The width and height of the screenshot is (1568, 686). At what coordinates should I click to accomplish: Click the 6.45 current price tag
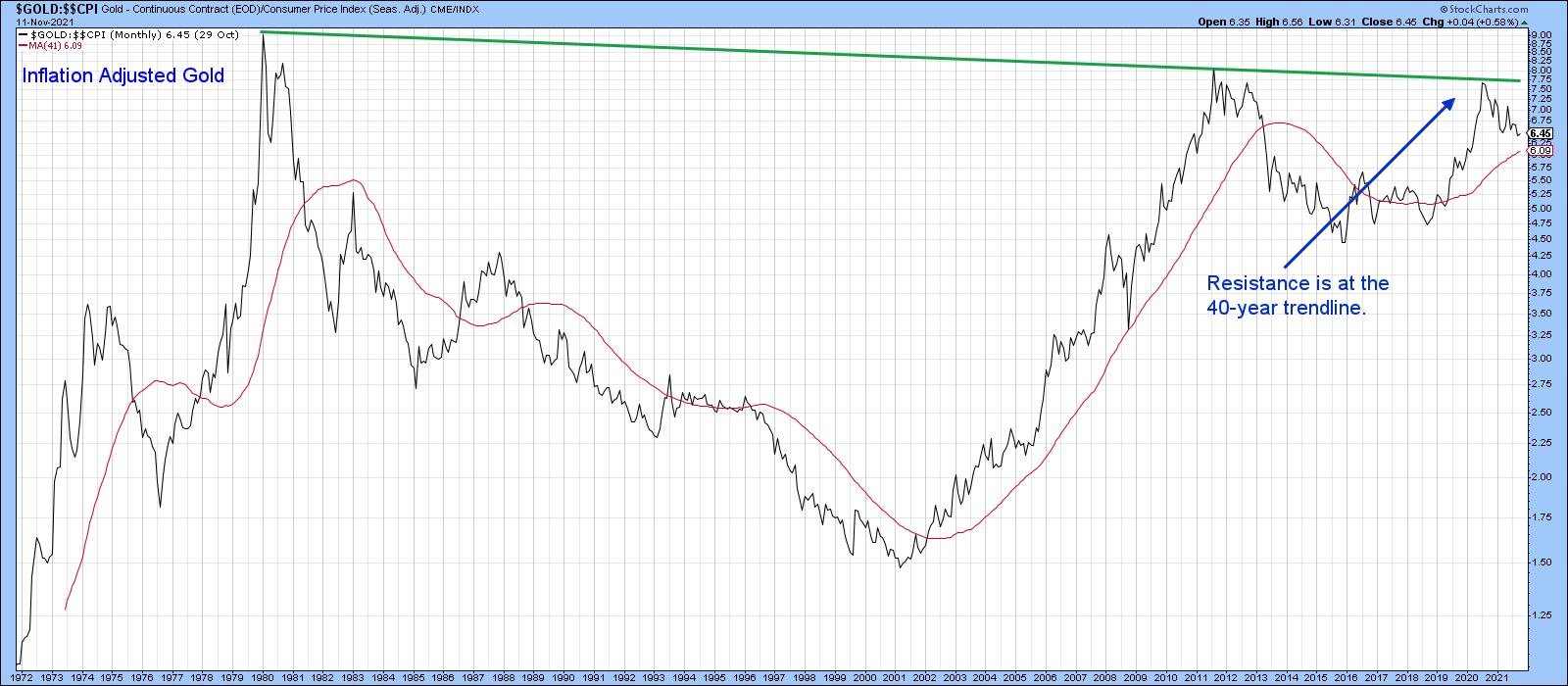click(x=1540, y=133)
